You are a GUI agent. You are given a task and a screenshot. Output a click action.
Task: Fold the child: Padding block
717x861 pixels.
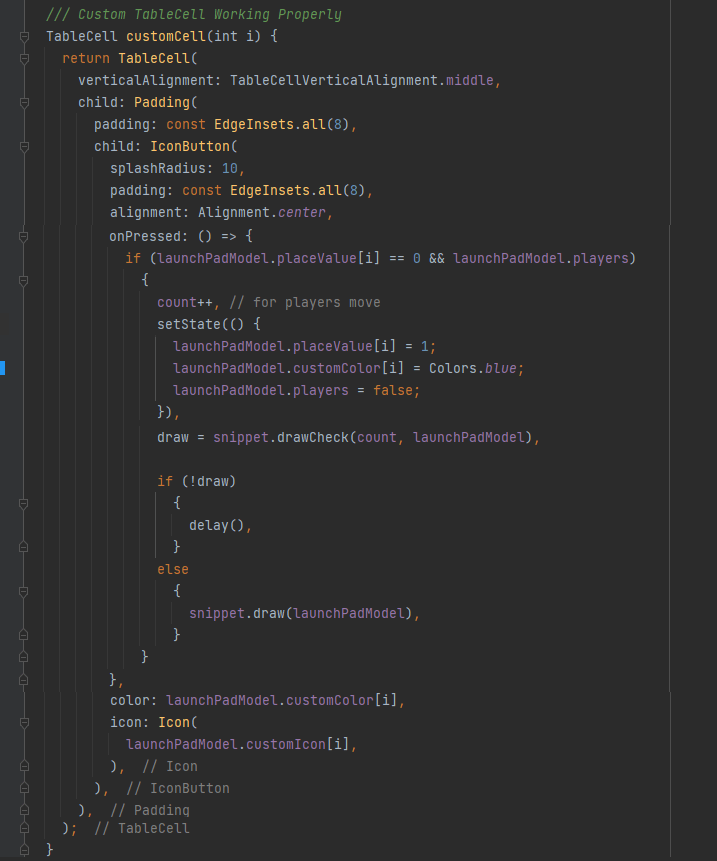point(25,103)
